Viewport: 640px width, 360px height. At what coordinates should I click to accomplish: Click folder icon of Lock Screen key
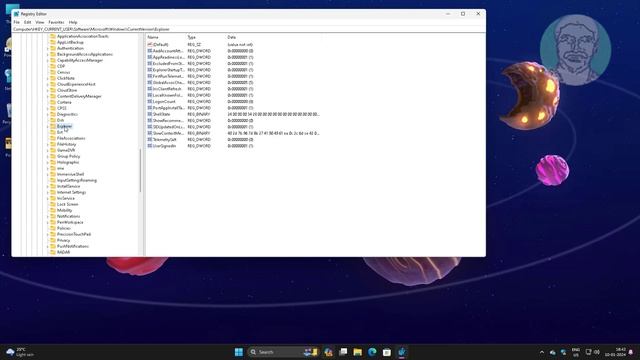pyautogui.click(x=53, y=204)
